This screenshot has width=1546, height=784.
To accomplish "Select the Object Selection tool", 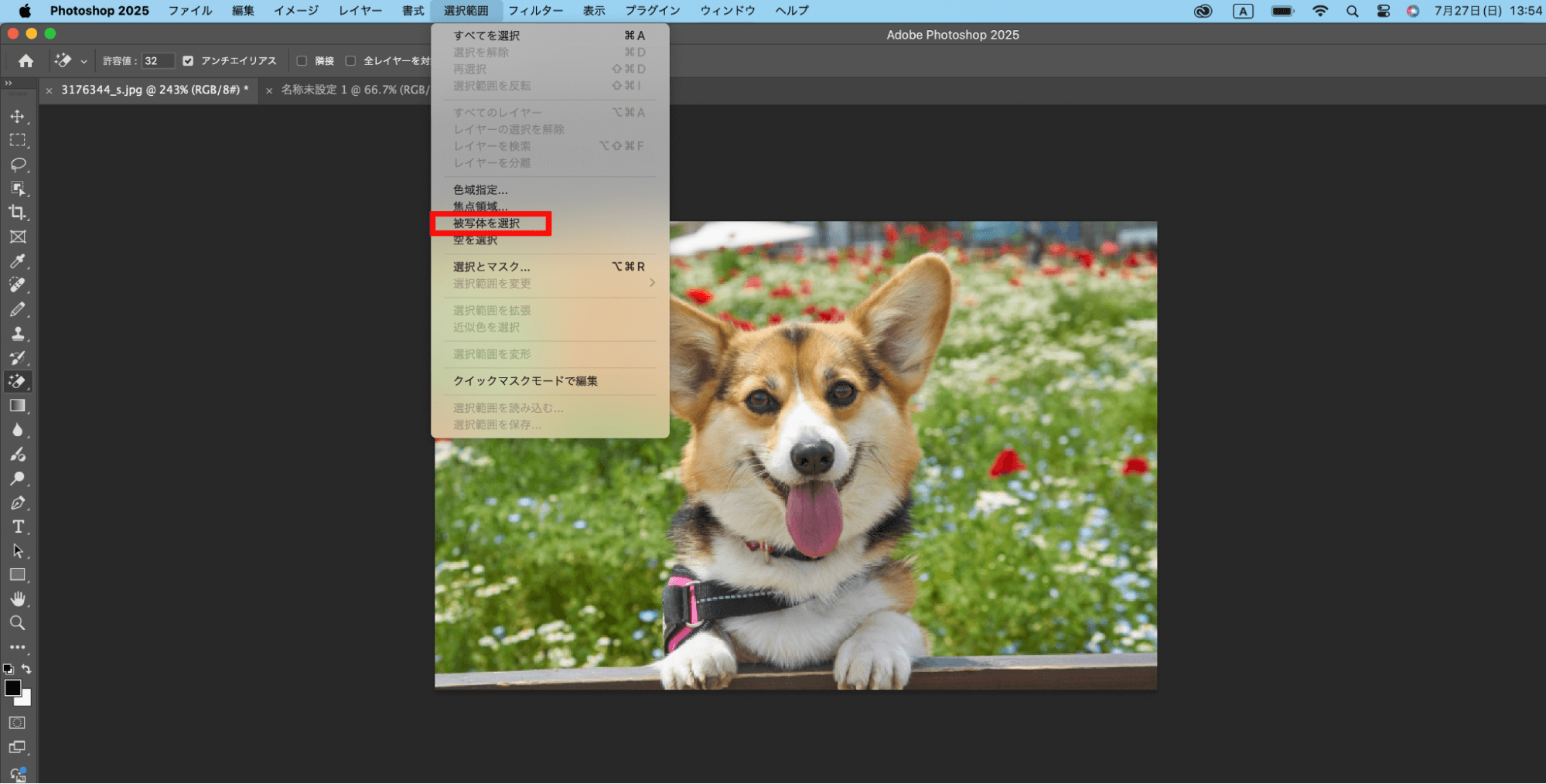I will [17, 189].
